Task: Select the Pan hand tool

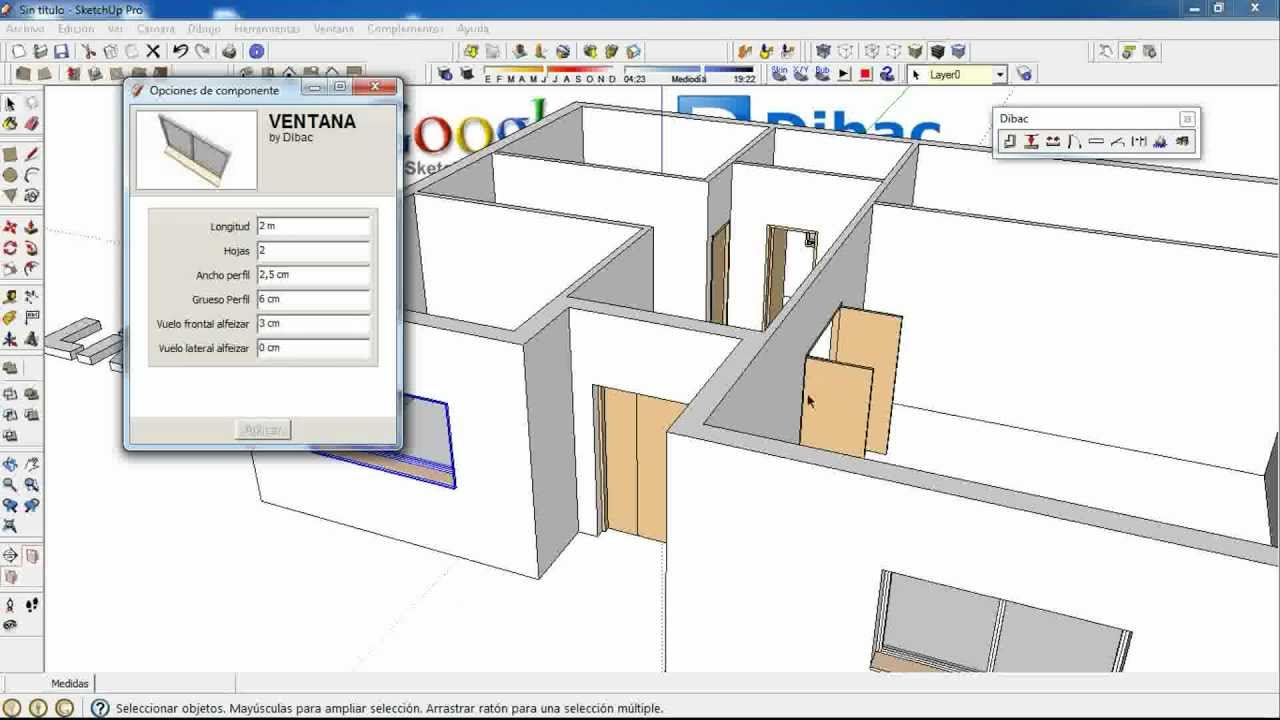Action: 31,464
